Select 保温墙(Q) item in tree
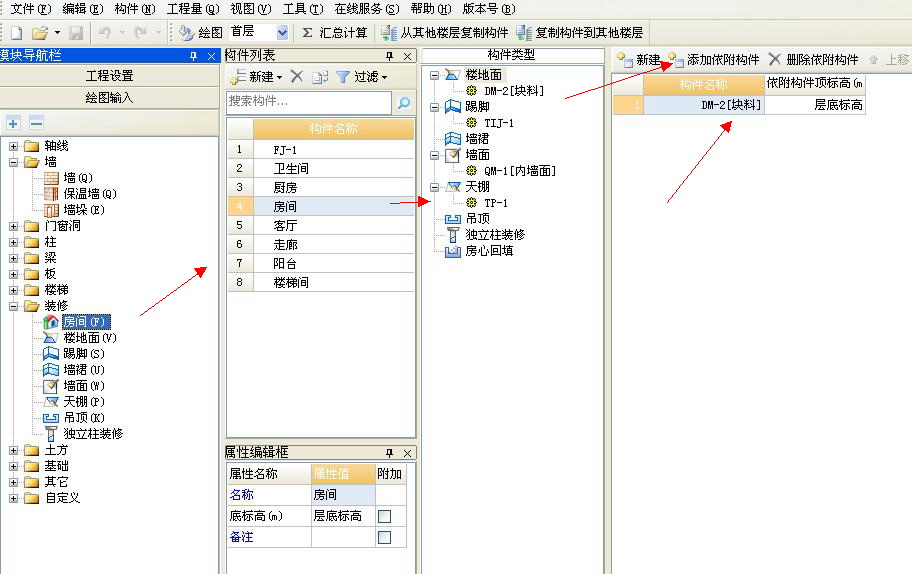912x574 pixels. (x=90, y=194)
